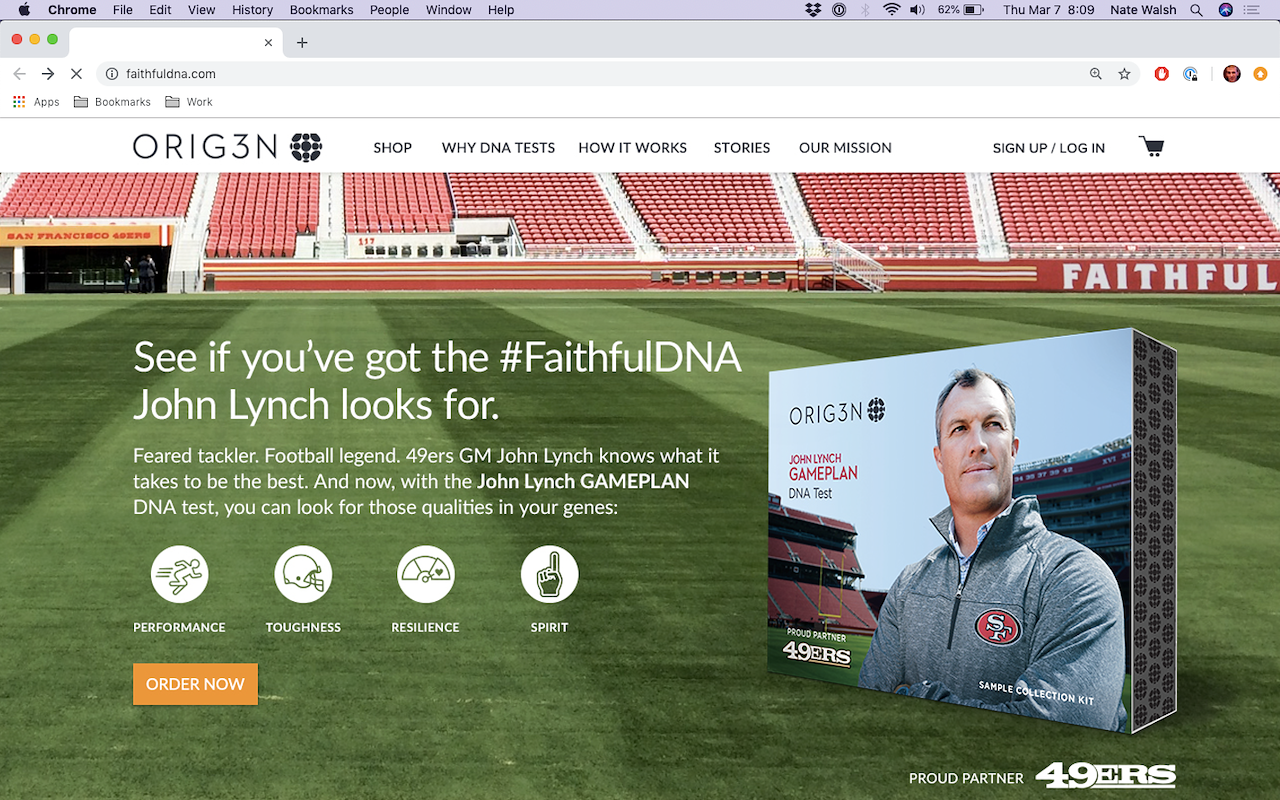Image resolution: width=1280 pixels, height=800 pixels.
Task: Open the Chrome menu
Action: [72, 10]
